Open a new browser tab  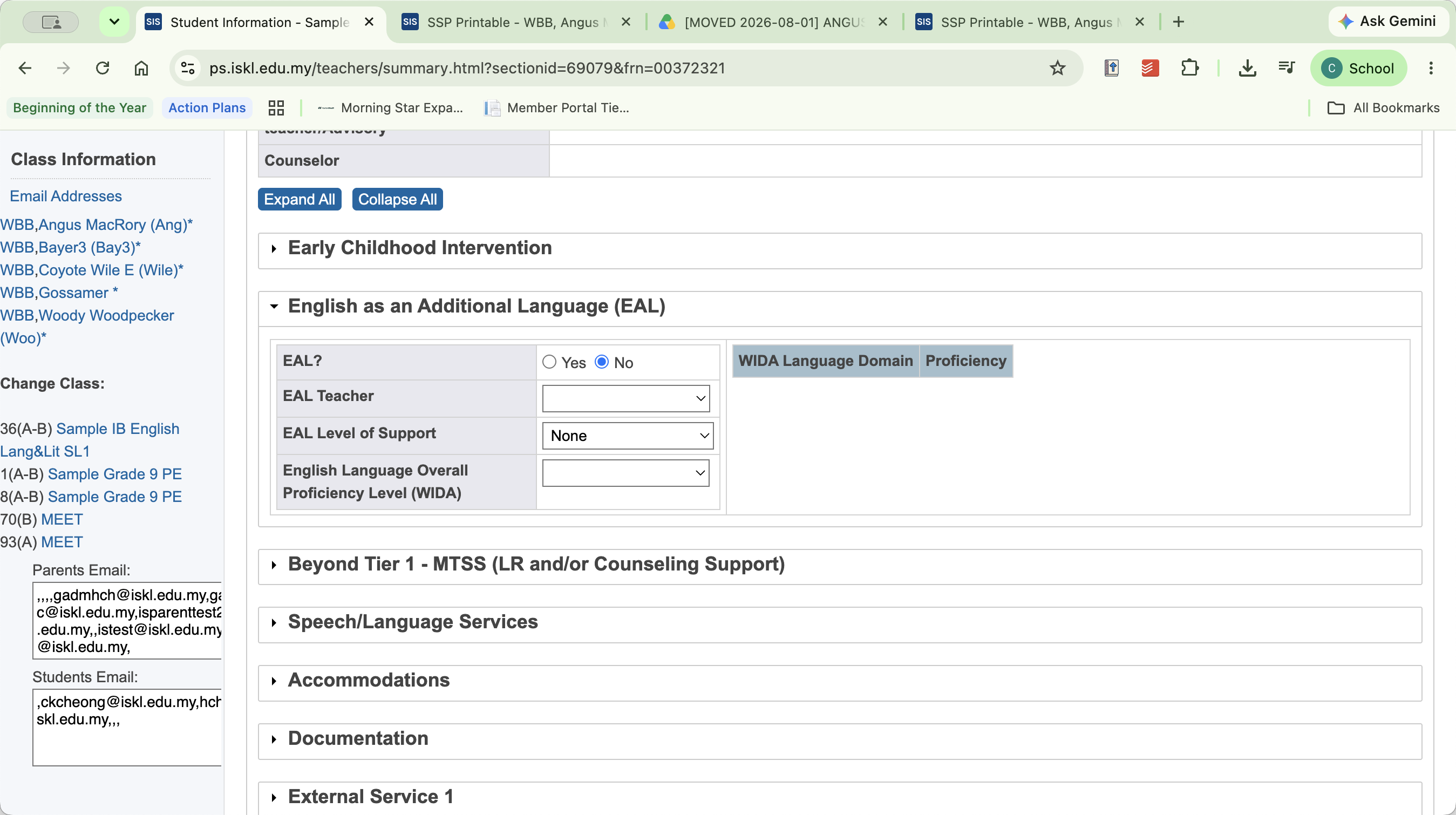1179,22
